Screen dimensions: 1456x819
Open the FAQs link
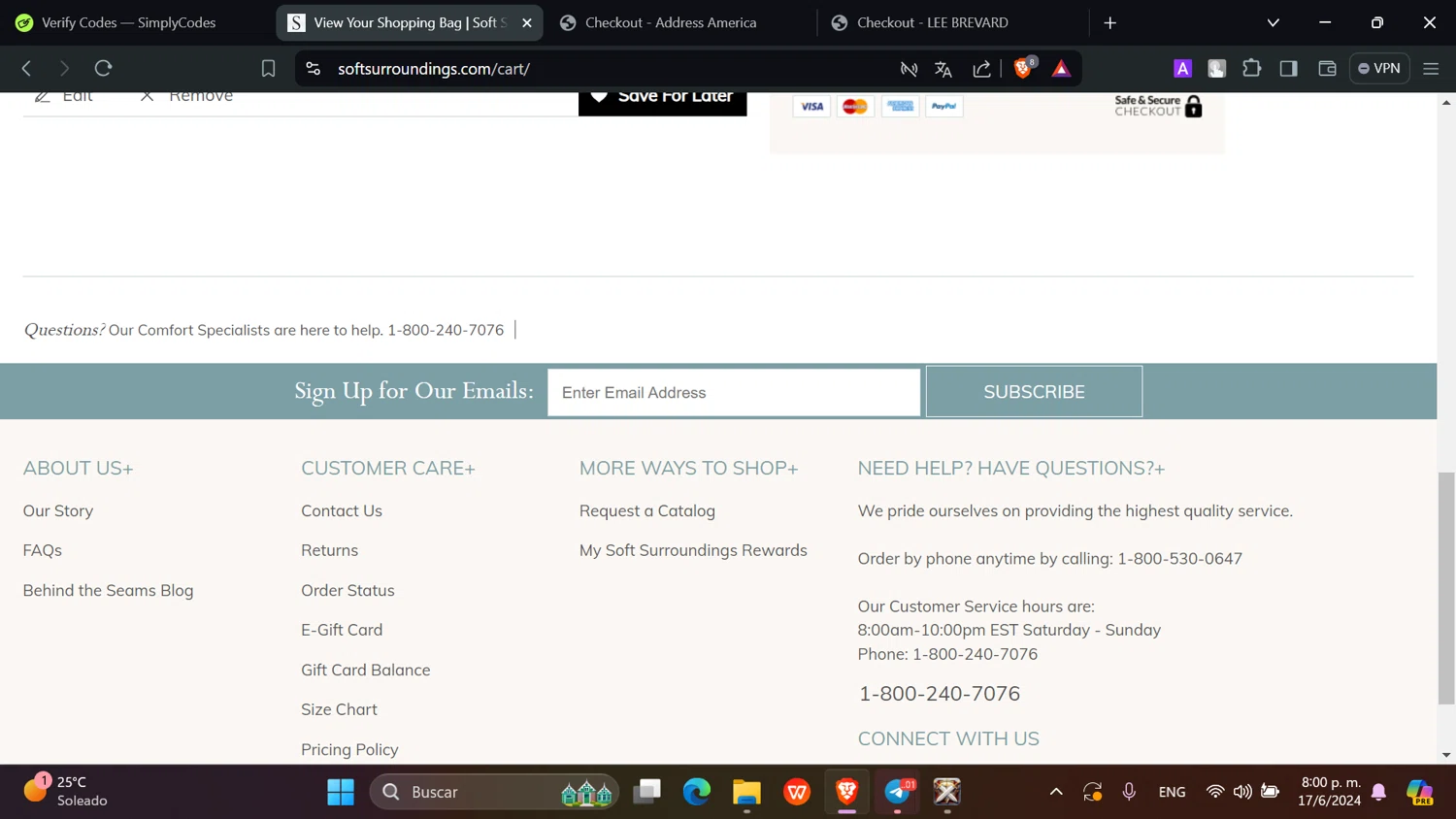43,550
